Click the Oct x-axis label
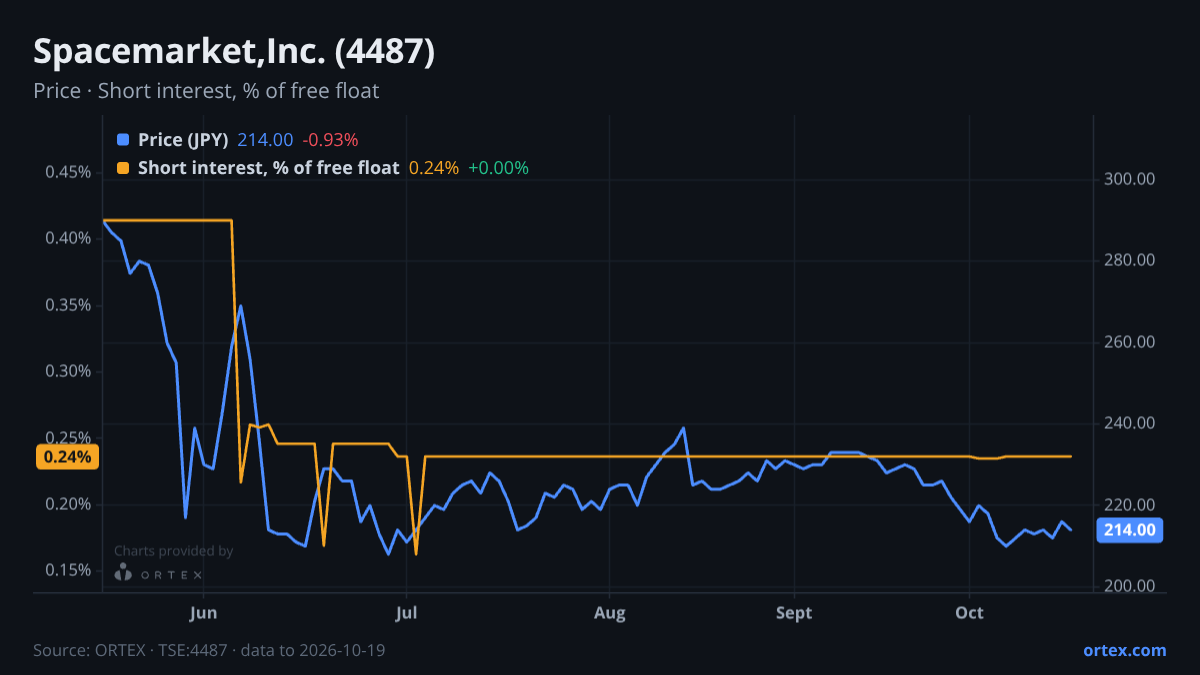Viewport: 1200px width, 675px height. (x=969, y=612)
